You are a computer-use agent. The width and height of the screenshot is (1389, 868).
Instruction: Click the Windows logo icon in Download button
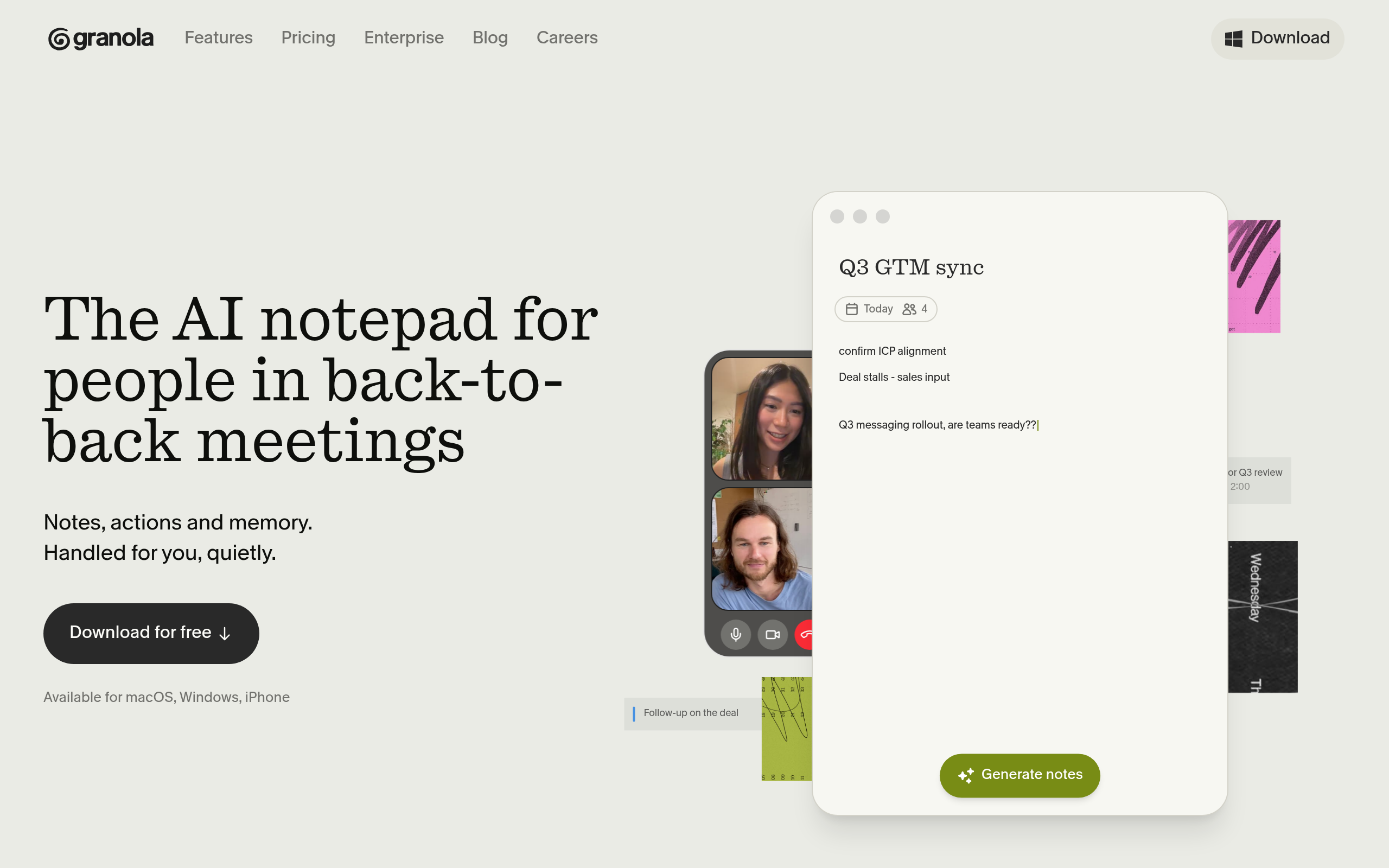click(x=1233, y=39)
